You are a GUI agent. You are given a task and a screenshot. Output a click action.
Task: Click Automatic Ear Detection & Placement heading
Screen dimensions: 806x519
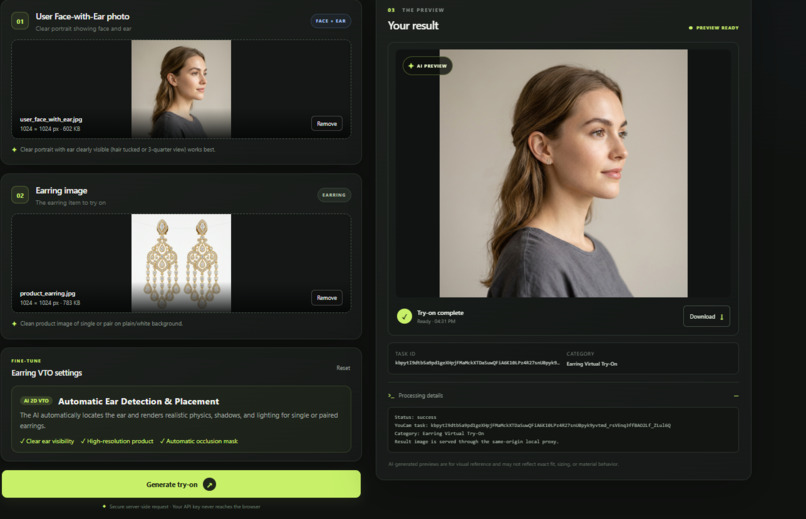tap(138, 401)
